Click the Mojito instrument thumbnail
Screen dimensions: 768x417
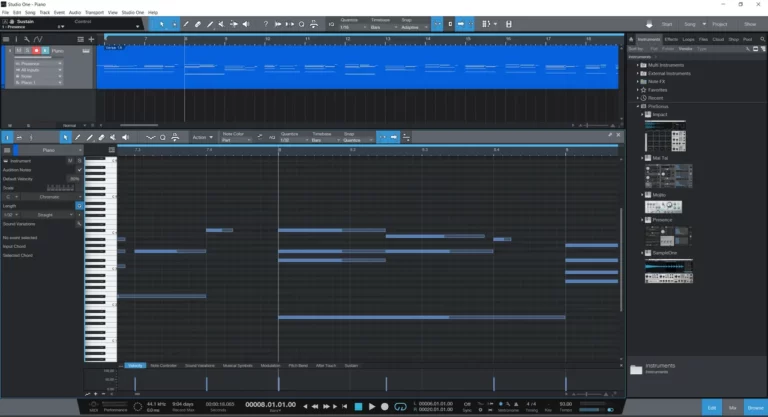(x=663, y=207)
